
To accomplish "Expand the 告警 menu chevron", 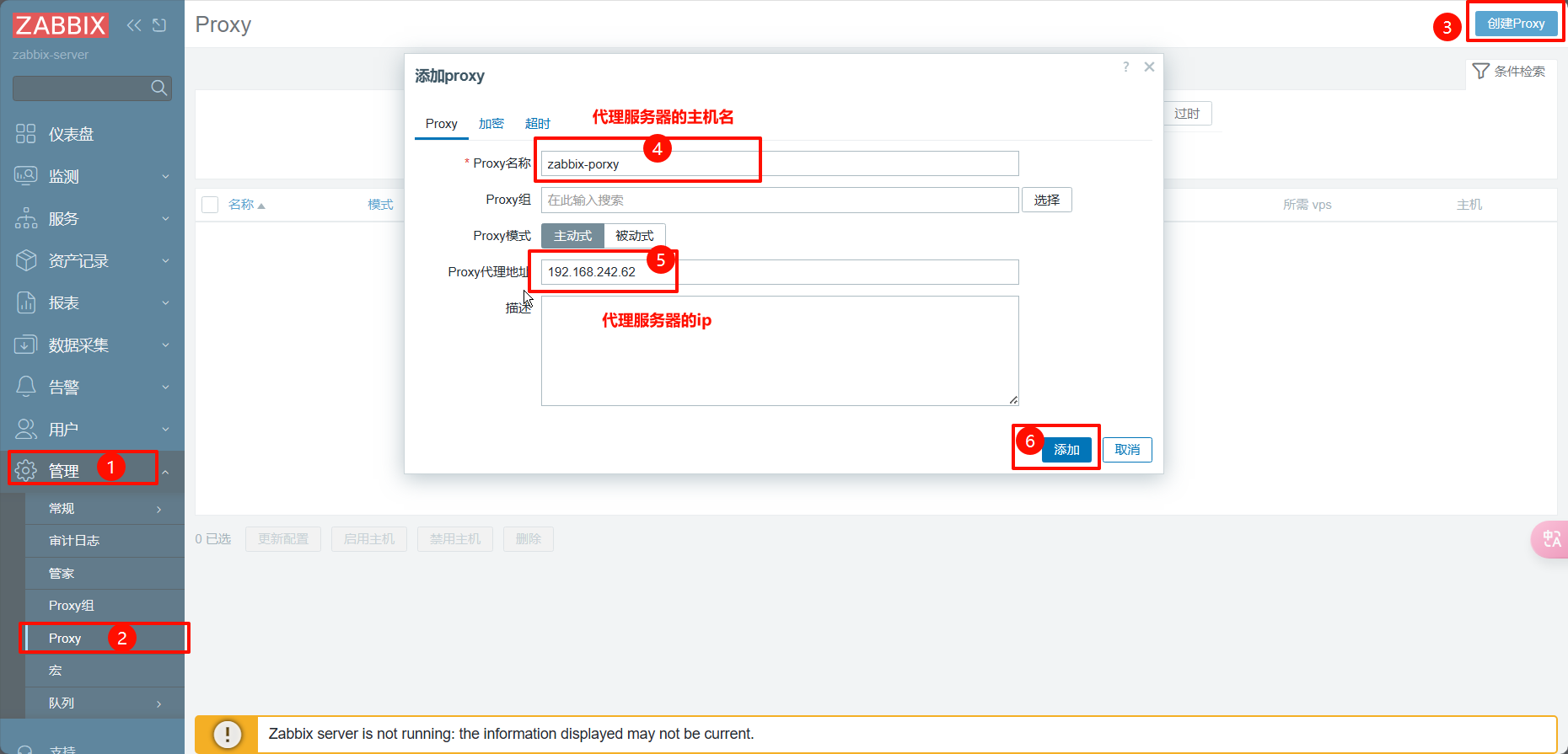I will point(165,387).
